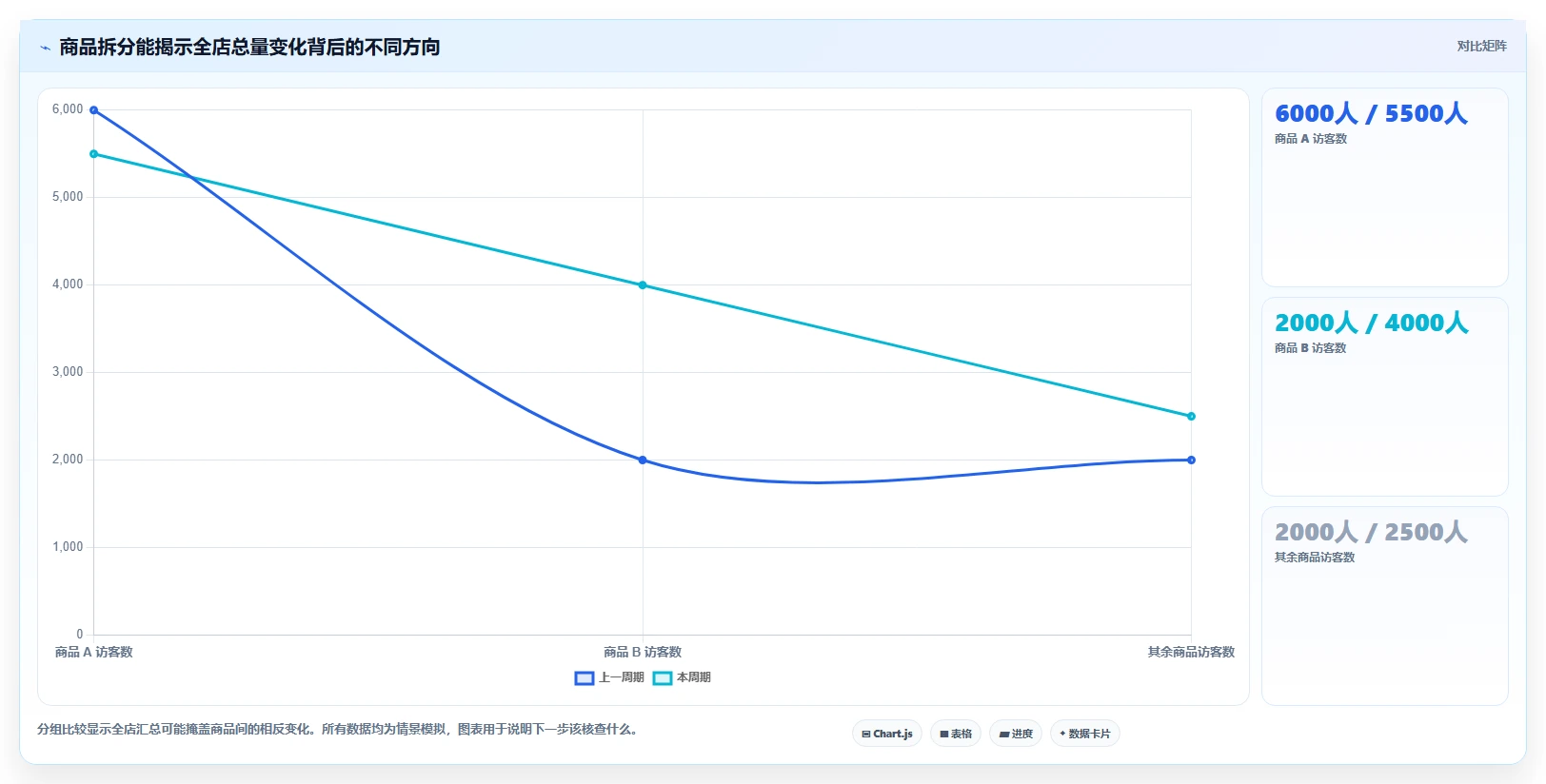The image size is (1546, 784).
Task: Click the Chart.js chip
Action: (x=887, y=734)
